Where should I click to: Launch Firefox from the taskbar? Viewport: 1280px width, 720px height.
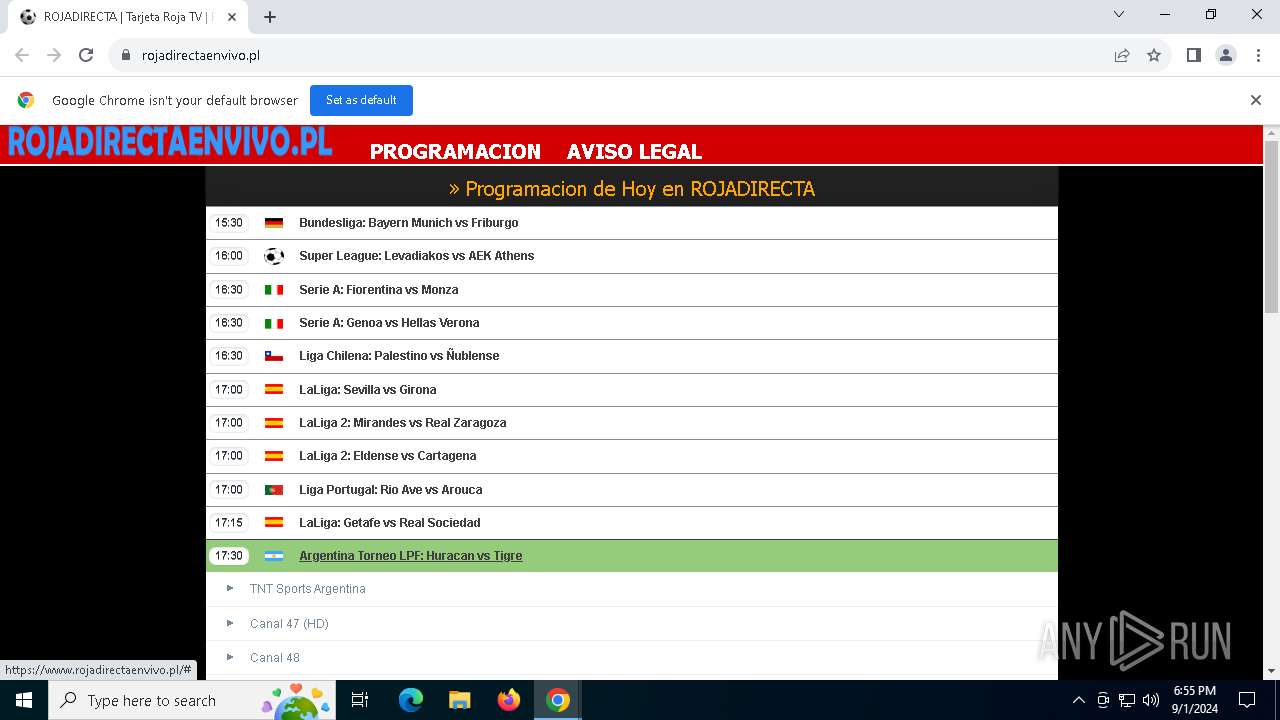509,700
